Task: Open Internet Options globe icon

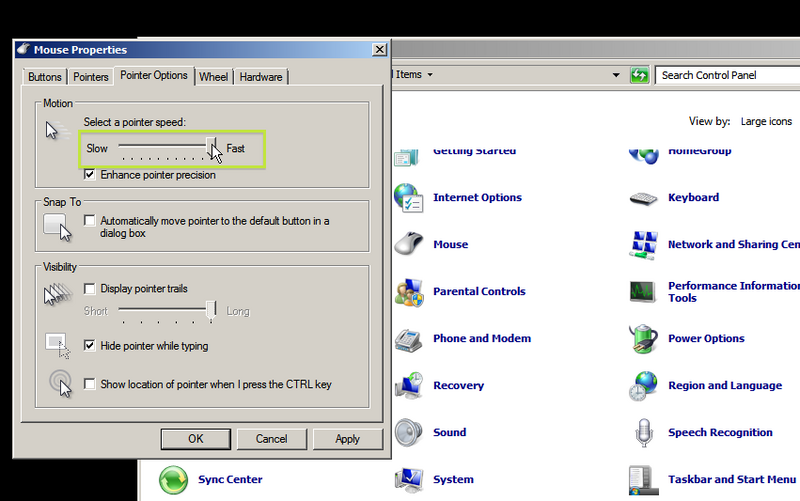Action: pos(409,197)
